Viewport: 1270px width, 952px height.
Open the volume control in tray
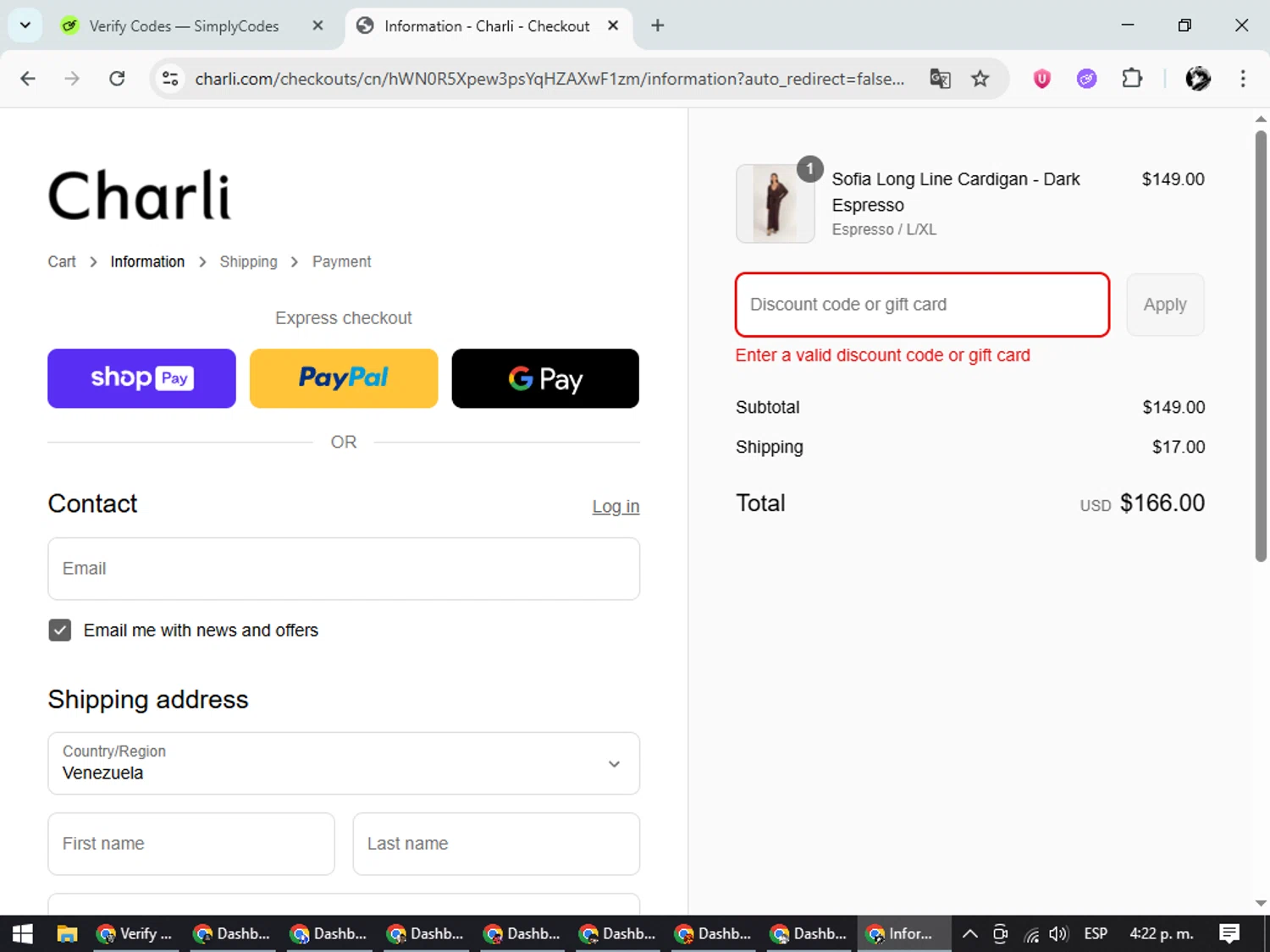[x=1058, y=934]
